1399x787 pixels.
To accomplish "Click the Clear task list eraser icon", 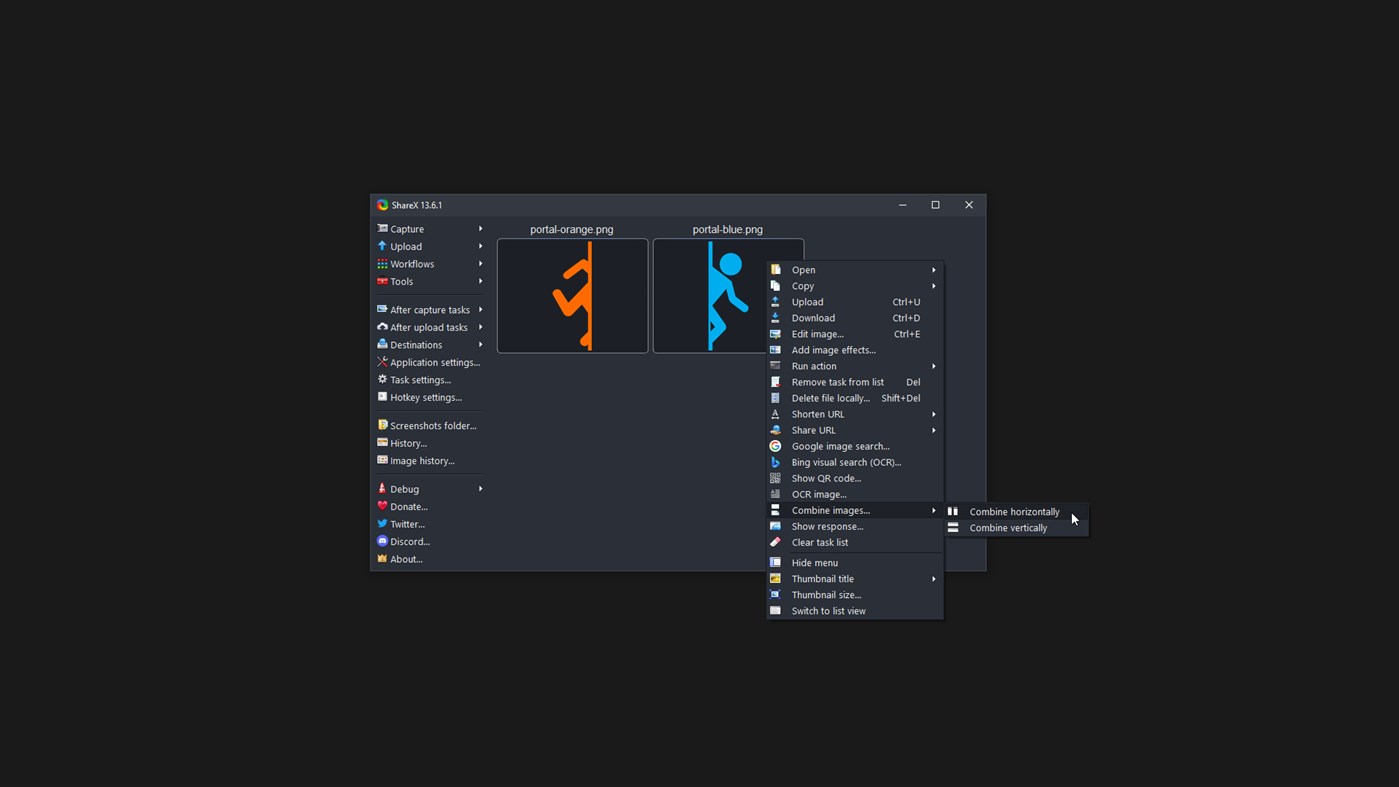I will [775, 542].
